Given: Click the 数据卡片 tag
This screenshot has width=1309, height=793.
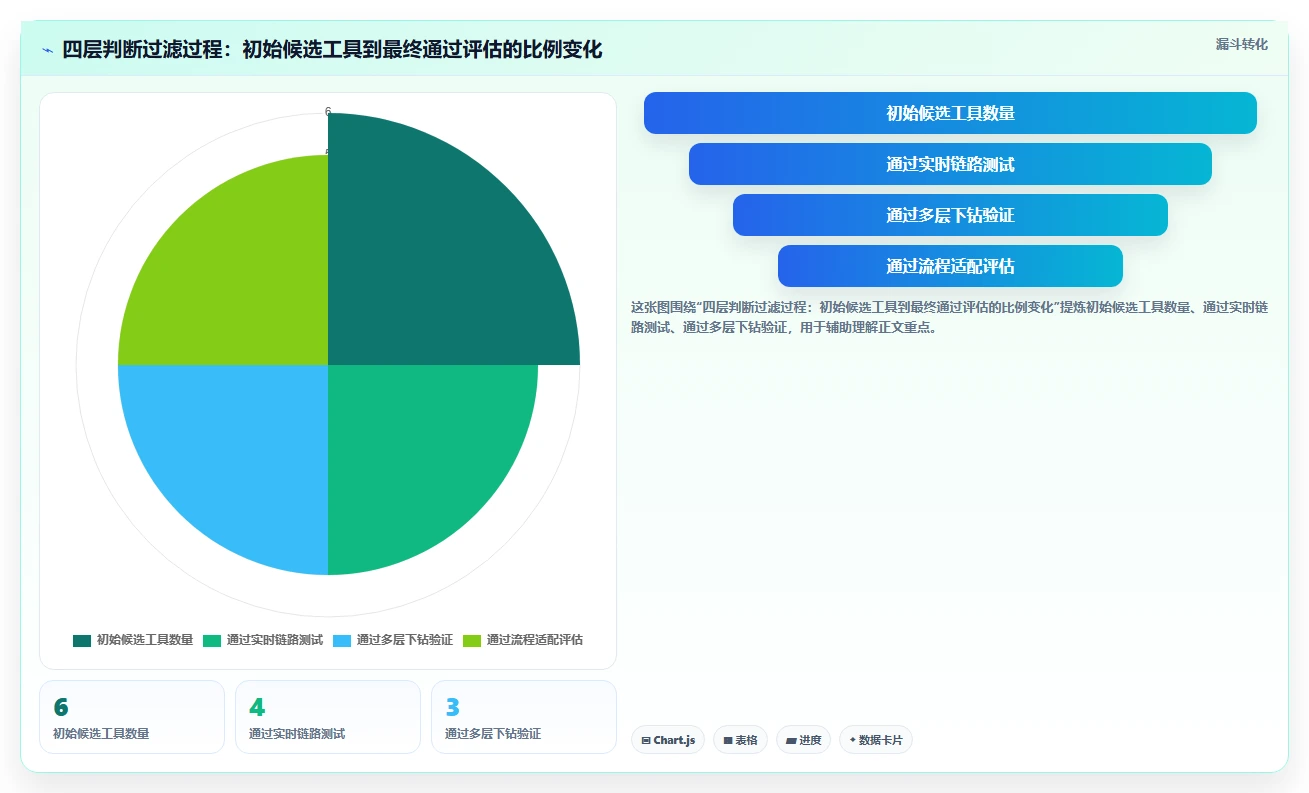Looking at the screenshot, I should click(x=876, y=740).
